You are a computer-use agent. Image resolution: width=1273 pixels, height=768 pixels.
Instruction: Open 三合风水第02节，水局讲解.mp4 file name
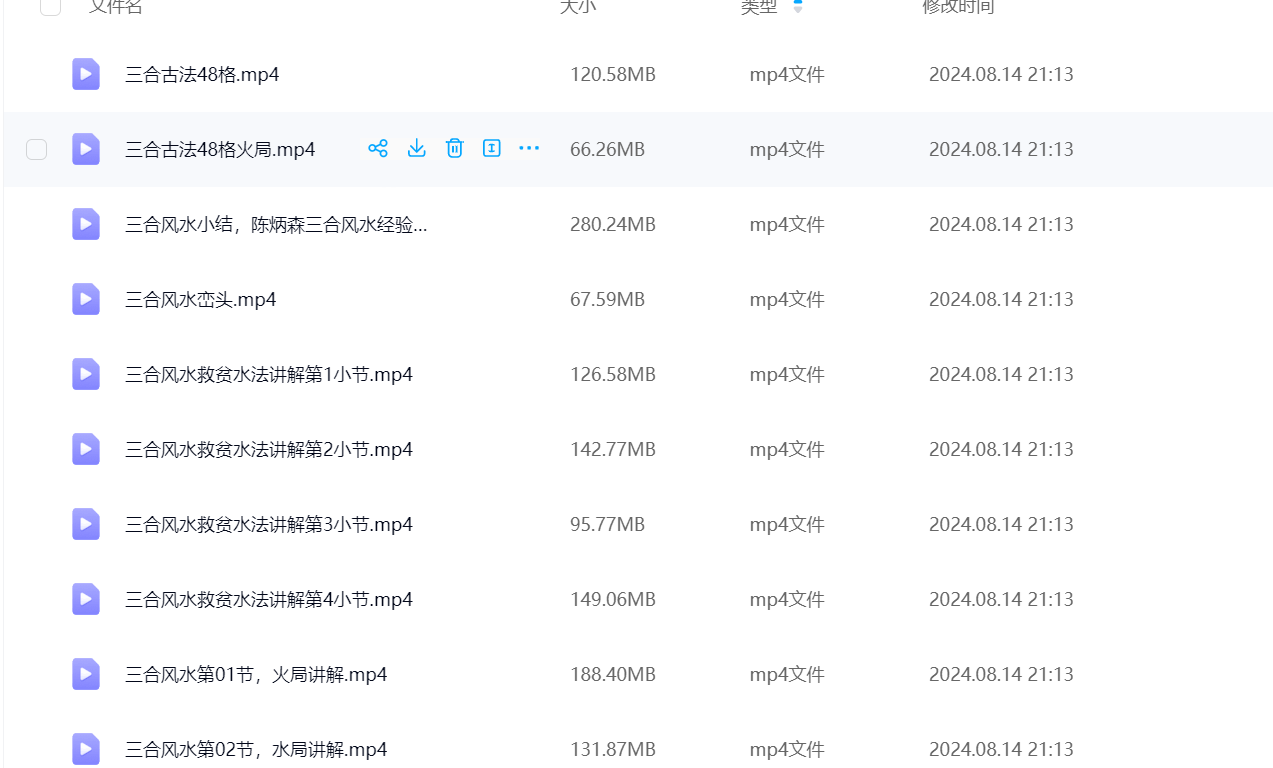coord(256,749)
